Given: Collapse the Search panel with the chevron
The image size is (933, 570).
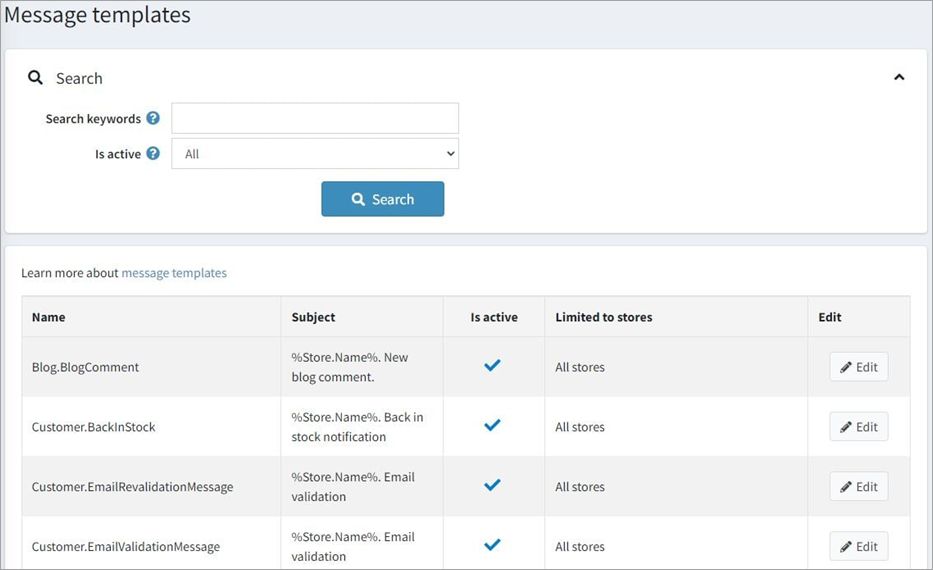Looking at the screenshot, I should pyautogui.click(x=899, y=77).
